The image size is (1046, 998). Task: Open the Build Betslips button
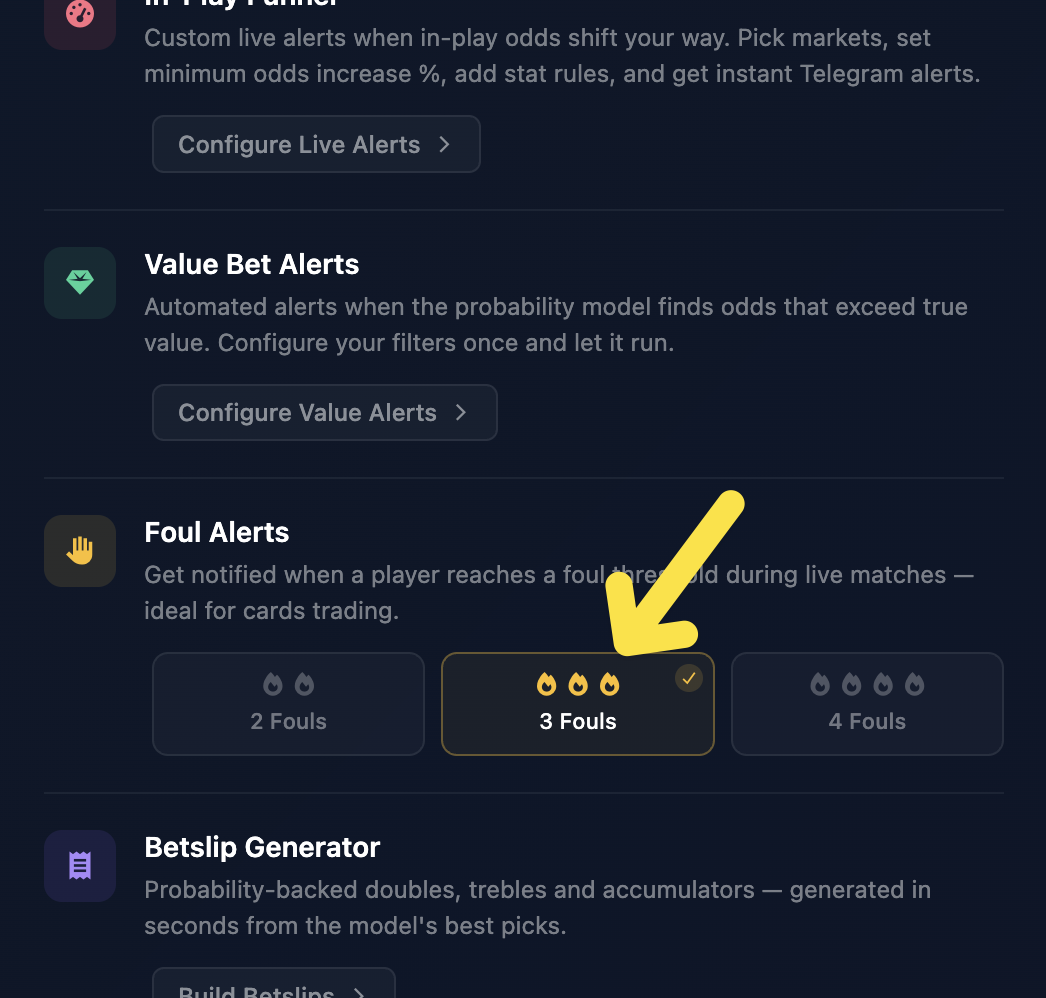pos(274,983)
